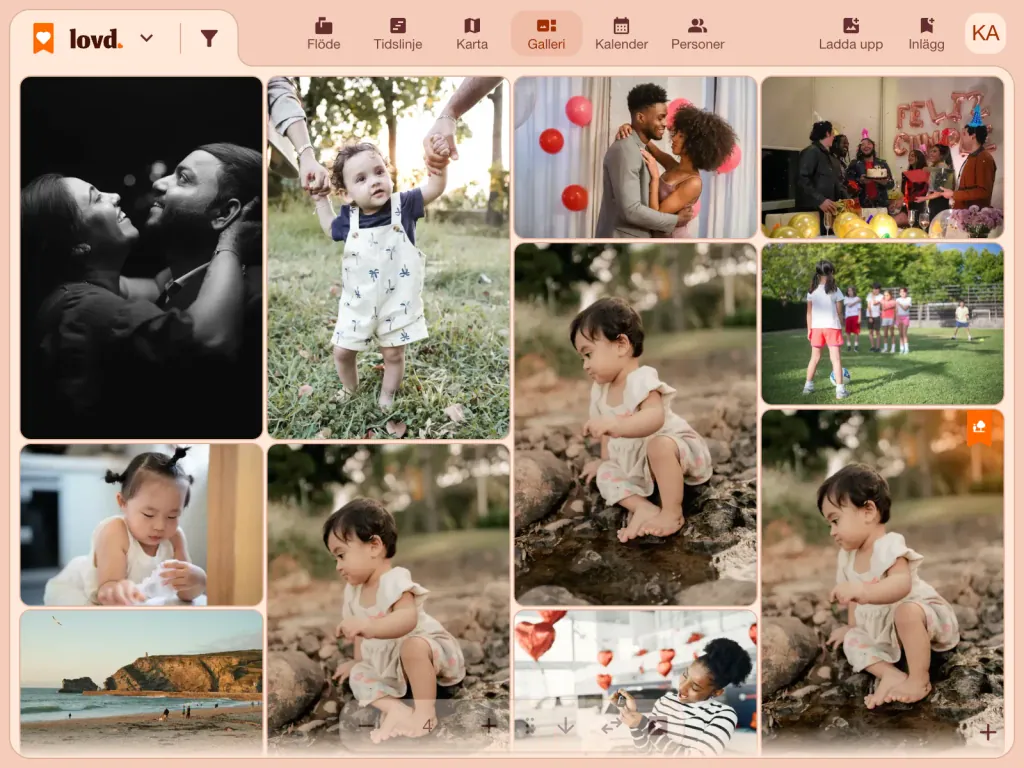Increase gallery columns with plus beside 4
This screenshot has width=1024, height=768.
(488, 726)
